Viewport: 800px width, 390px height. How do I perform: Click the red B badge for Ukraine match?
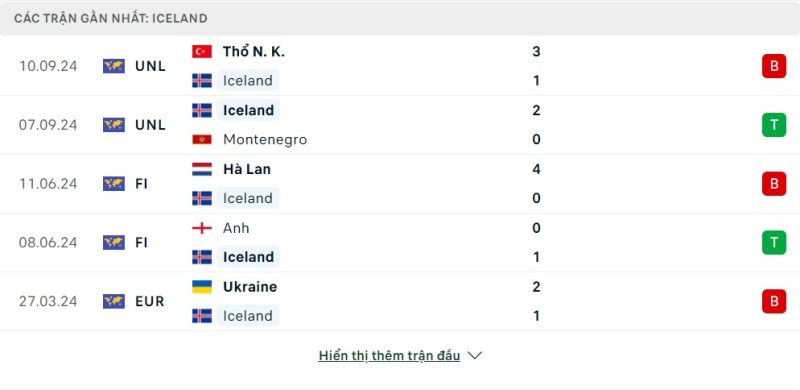point(774,301)
